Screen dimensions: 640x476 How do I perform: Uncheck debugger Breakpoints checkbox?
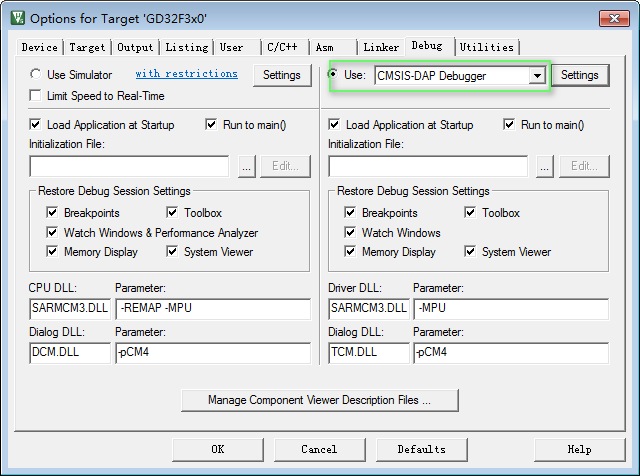350,212
